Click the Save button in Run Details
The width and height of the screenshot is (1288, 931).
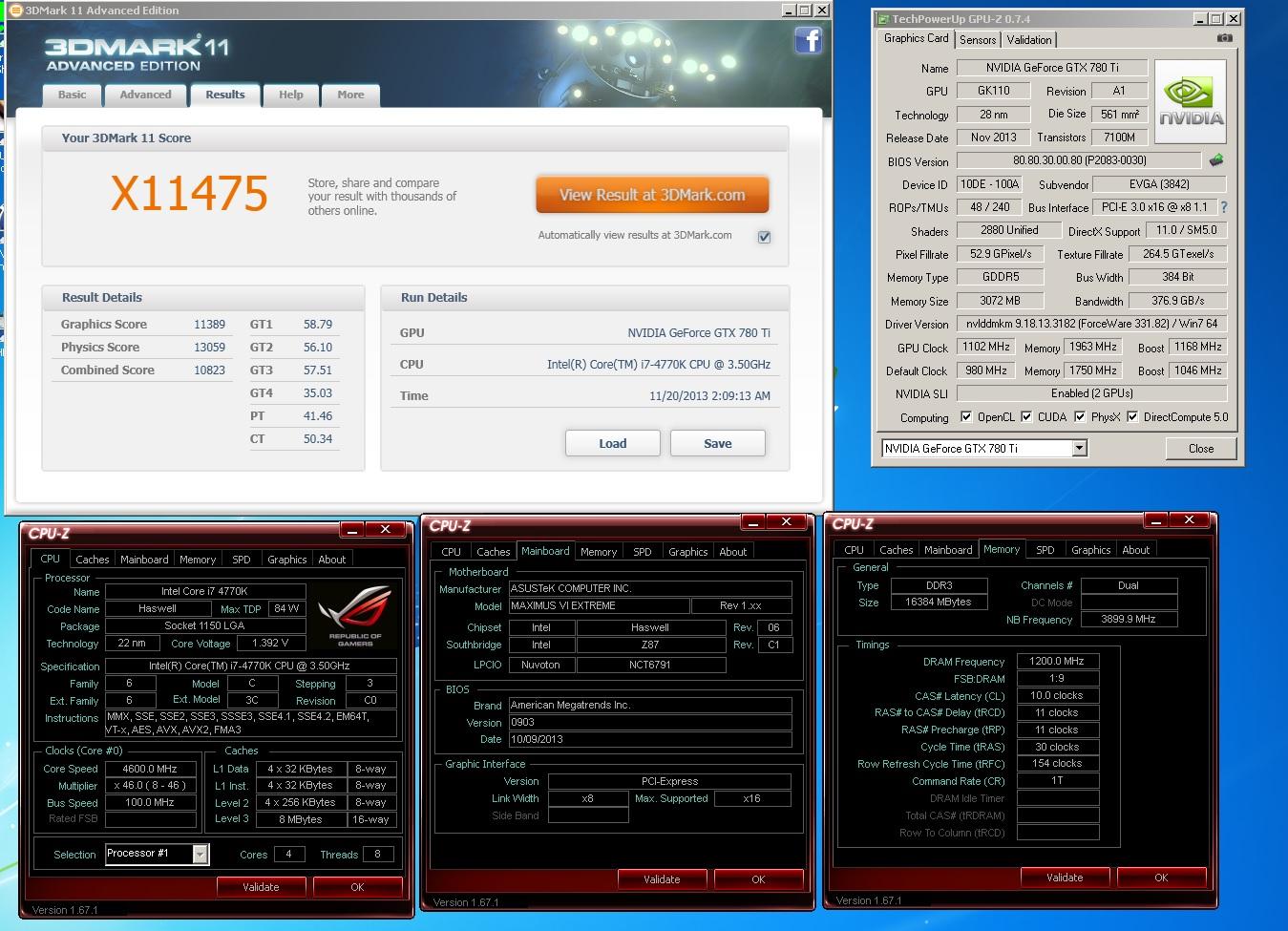[718, 443]
